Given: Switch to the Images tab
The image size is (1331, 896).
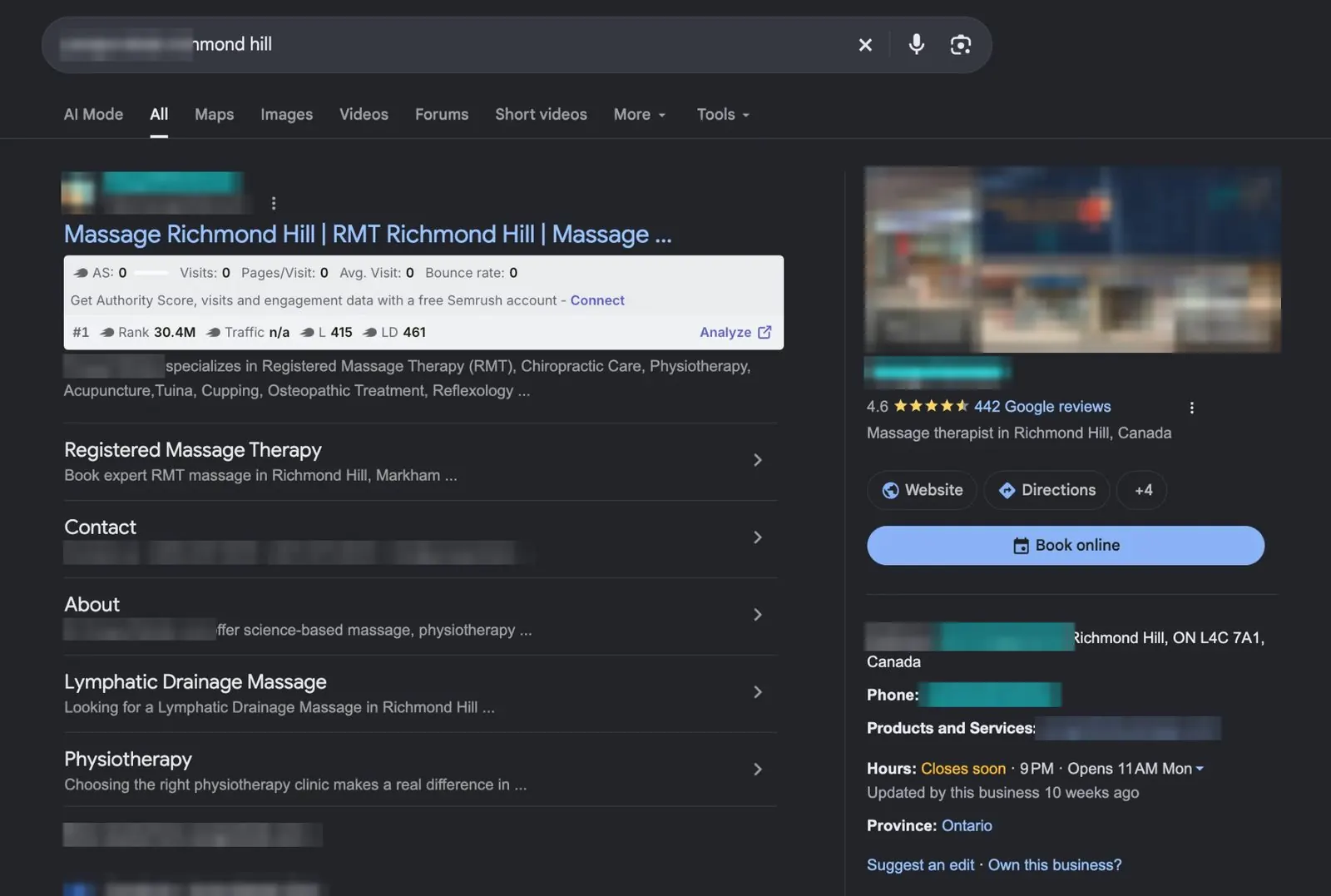Looking at the screenshot, I should click(x=286, y=115).
